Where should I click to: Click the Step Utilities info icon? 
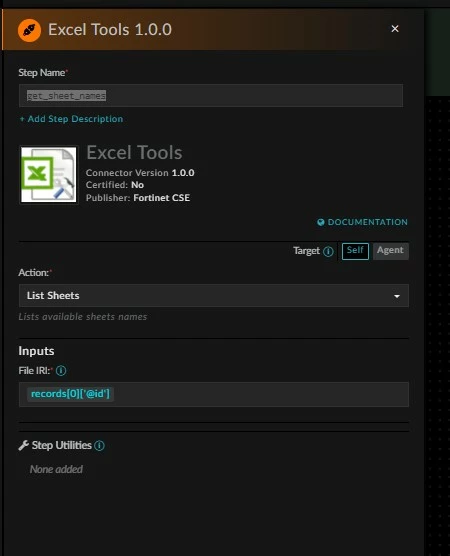coord(100,446)
